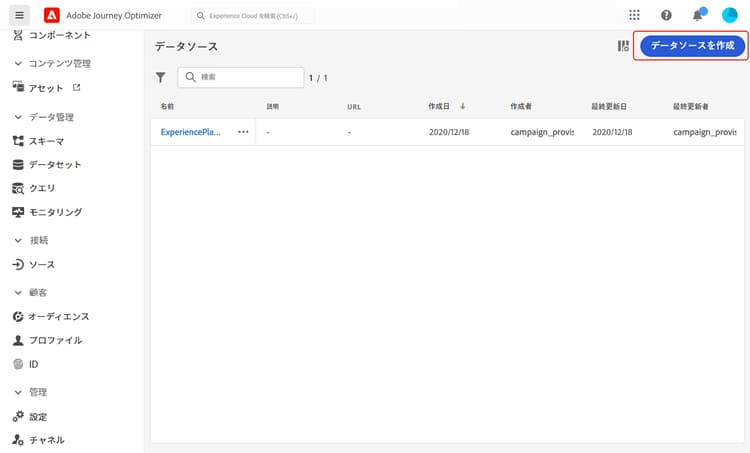This screenshot has height=453, width=750.
Task: Collapse the 接続 section
Action: [x=18, y=240]
